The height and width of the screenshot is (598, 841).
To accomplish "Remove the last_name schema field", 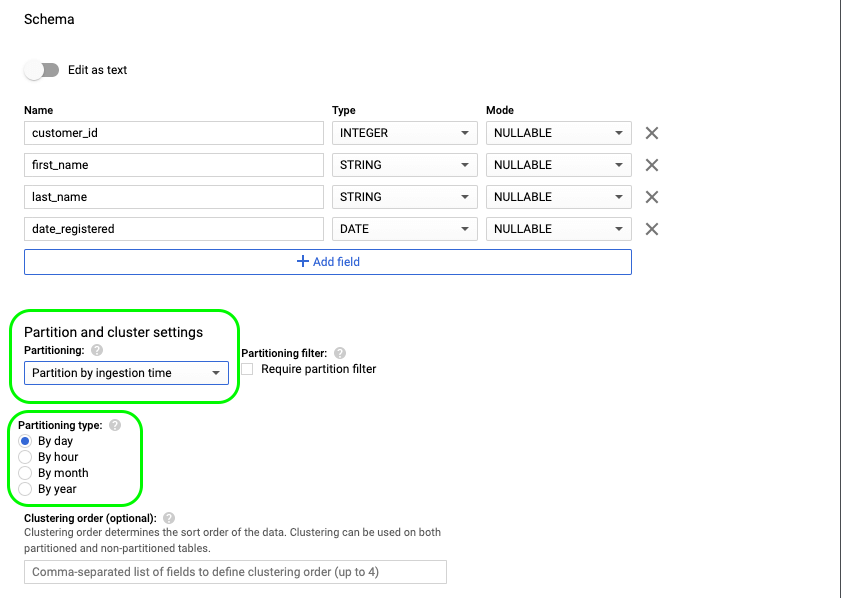I will point(651,196).
